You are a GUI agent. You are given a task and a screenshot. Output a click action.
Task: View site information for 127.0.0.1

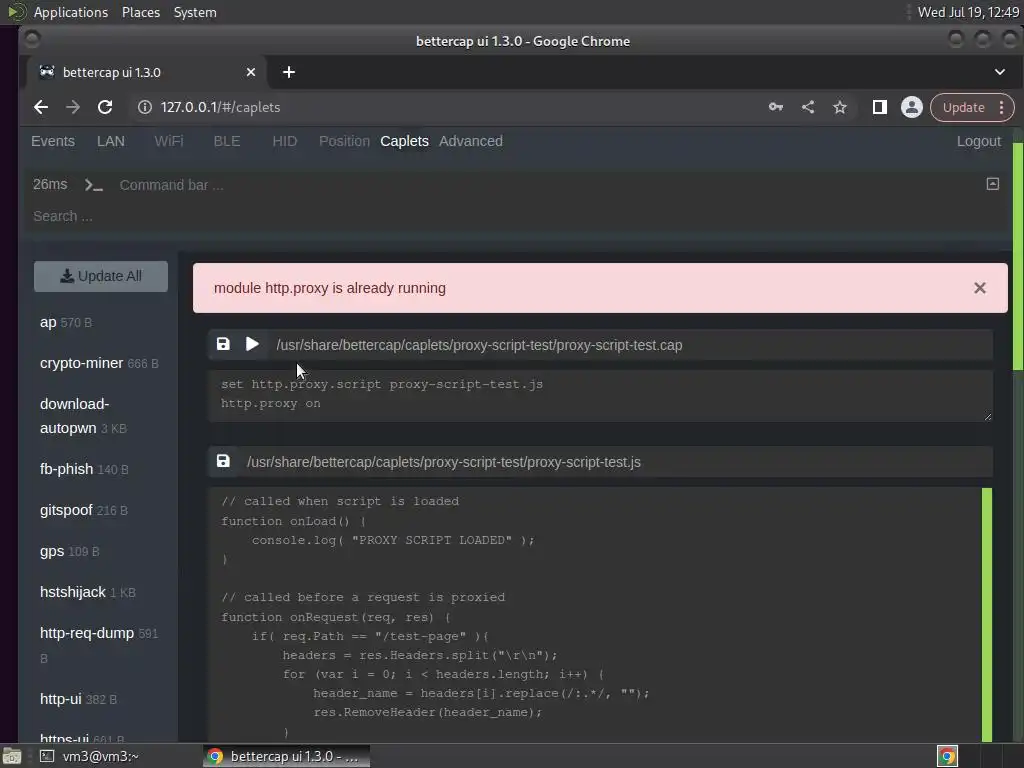(145, 107)
